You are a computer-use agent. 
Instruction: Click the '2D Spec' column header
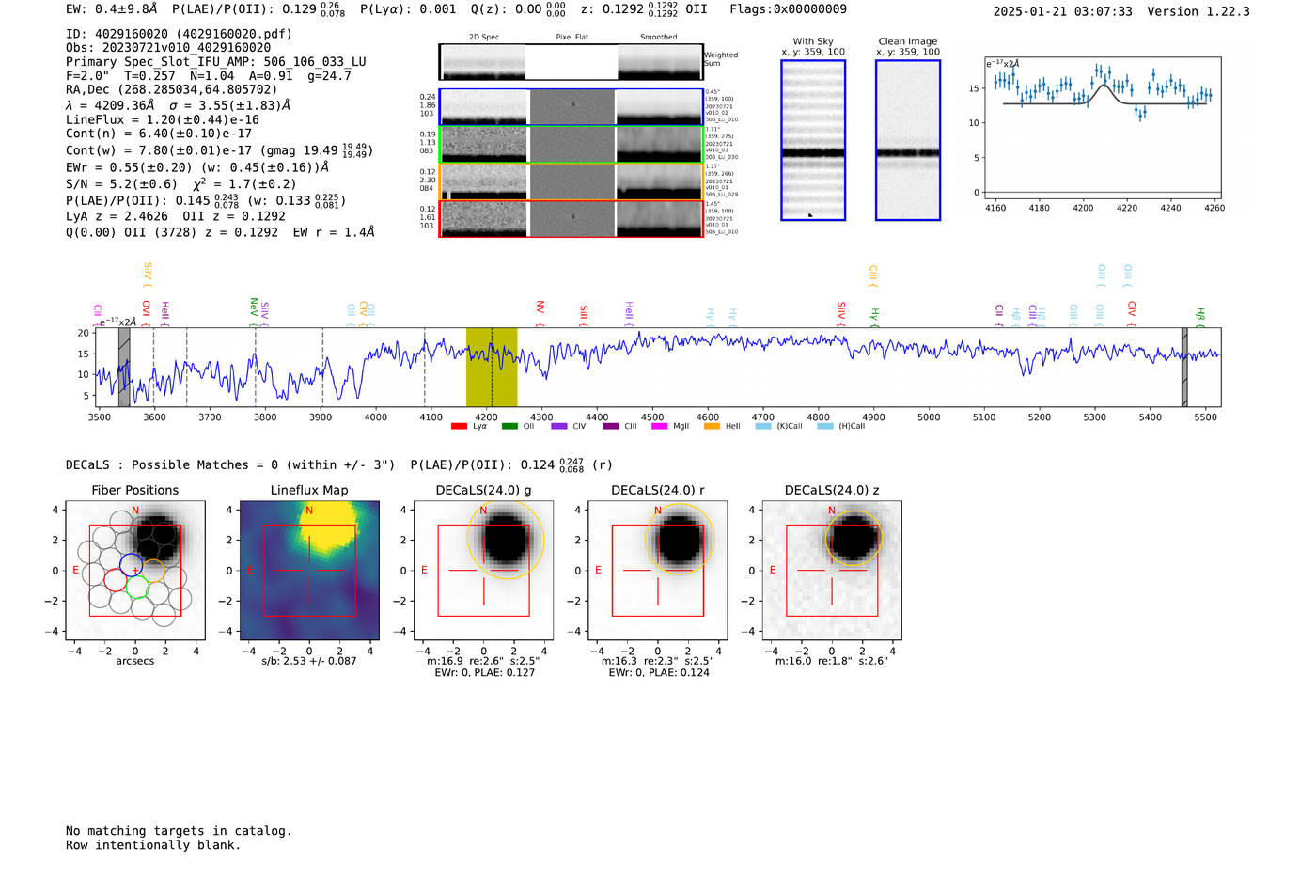(x=484, y=38)
